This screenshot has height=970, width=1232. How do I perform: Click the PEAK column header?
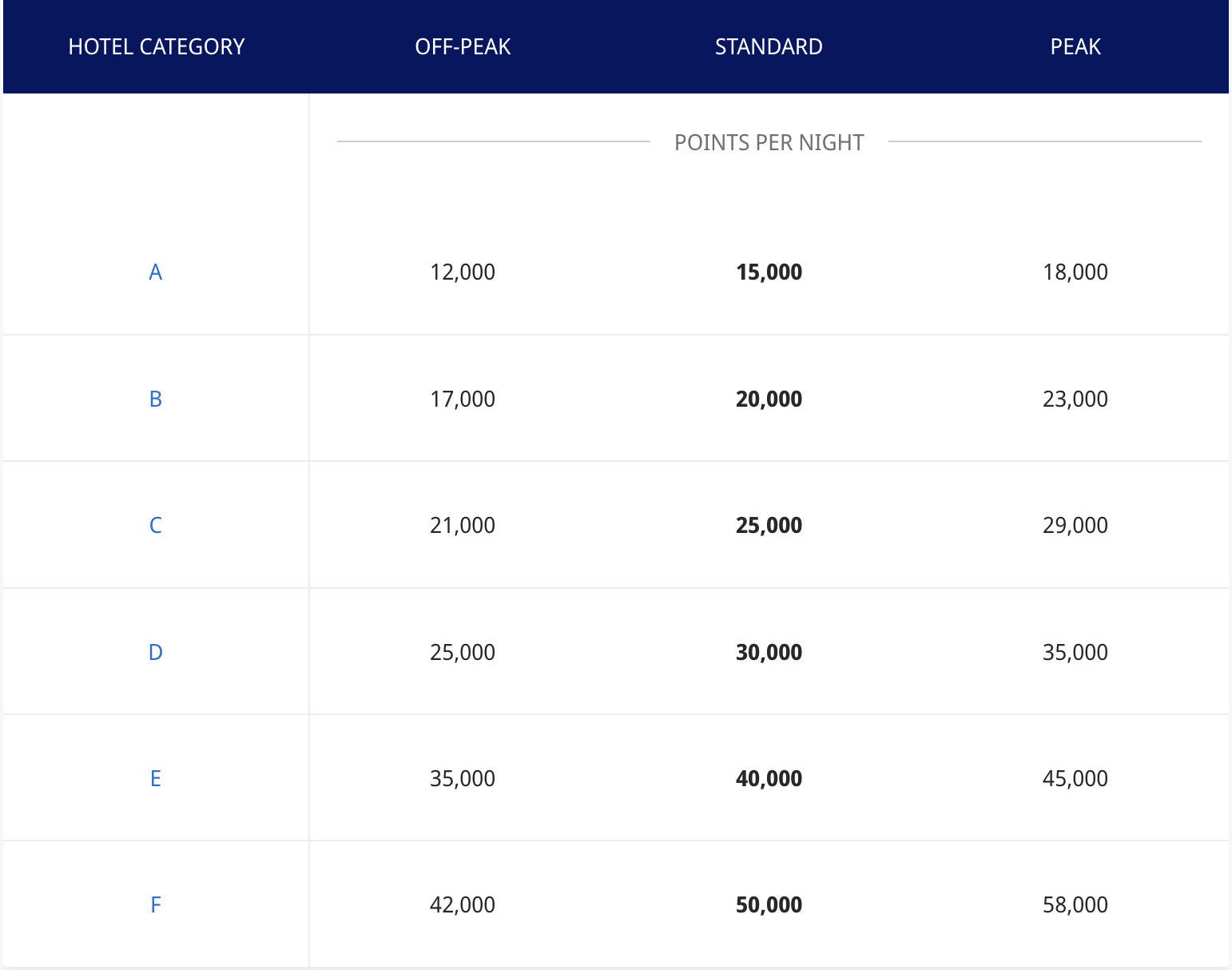(x=1075, y=46)
